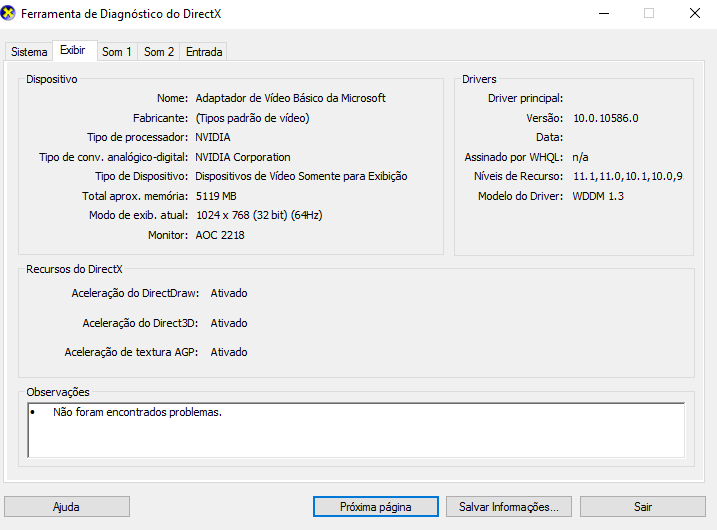Viewport: 717px width, 530px height.
Task: Click the 'Assinado por WHQL:' label
Action: click(514, 157)
